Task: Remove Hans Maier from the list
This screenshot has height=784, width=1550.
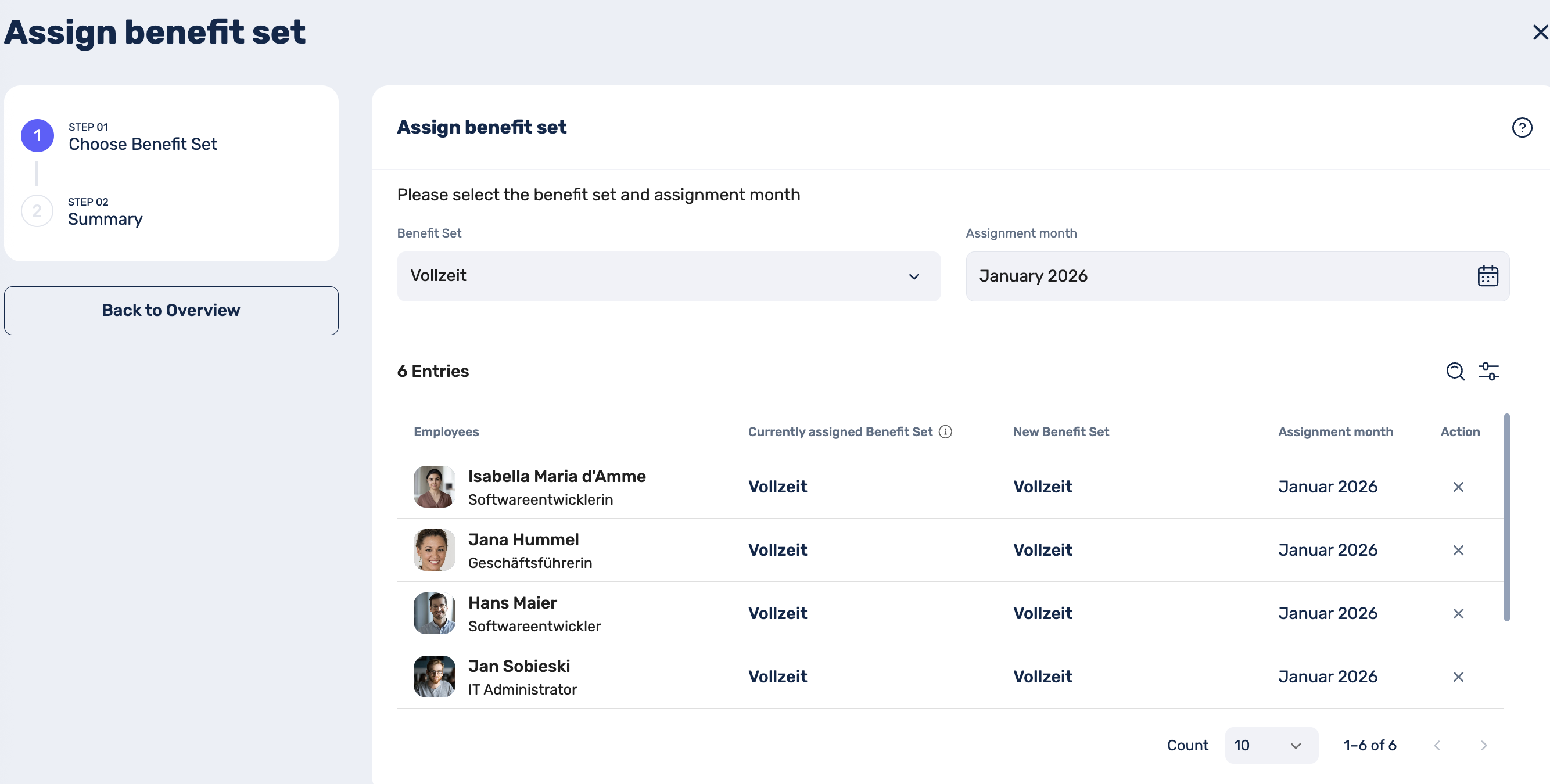Action: pos(1457,613)
